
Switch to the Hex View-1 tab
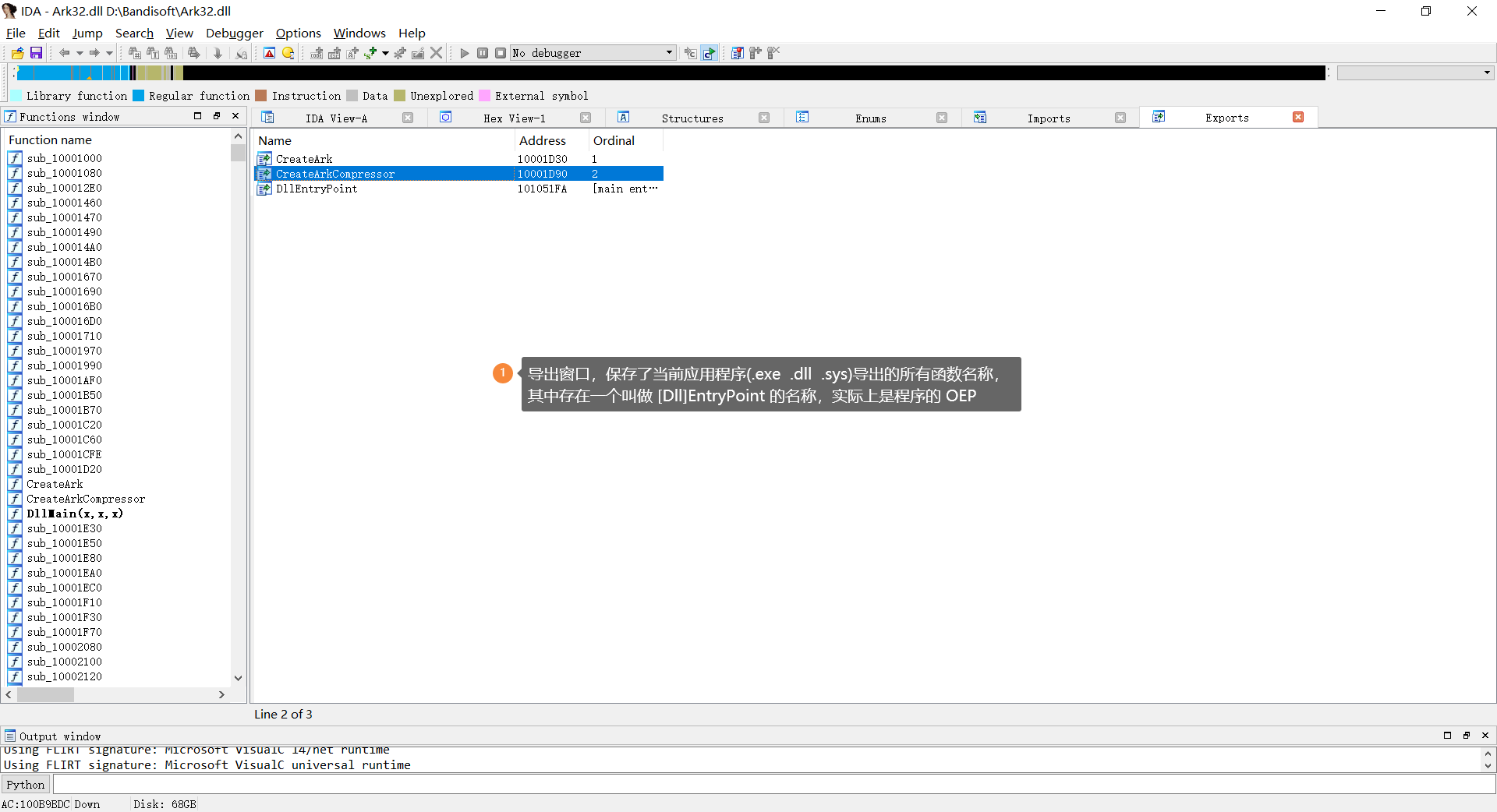tap(515, 118)
